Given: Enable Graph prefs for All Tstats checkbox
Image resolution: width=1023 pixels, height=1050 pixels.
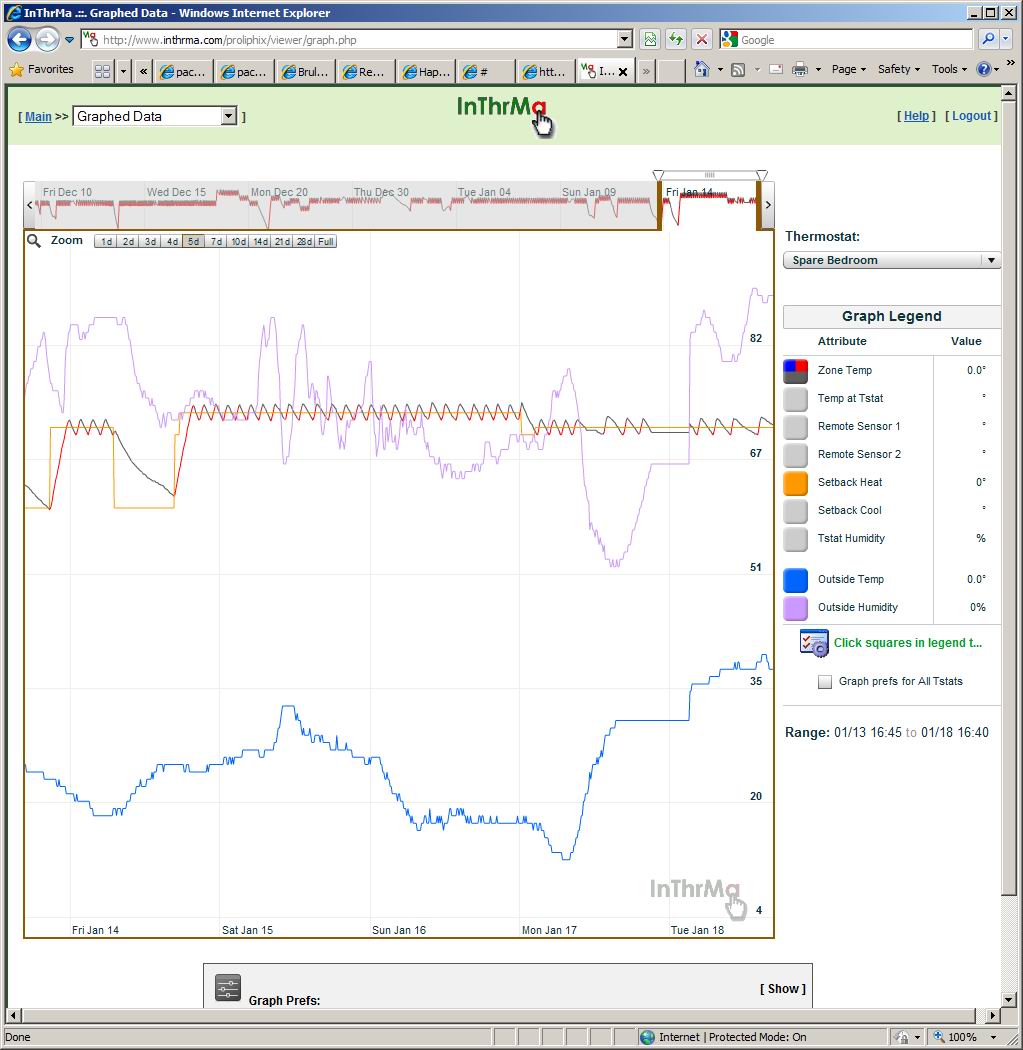Looking at the screenshot, I should (825, 682).
